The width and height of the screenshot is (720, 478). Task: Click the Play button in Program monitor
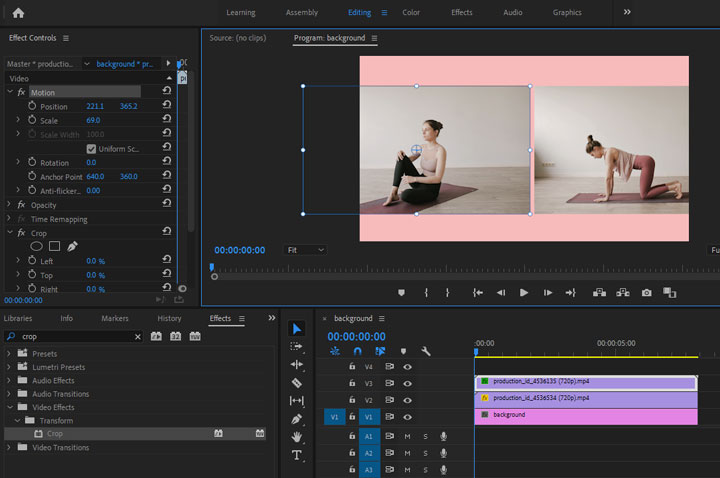click(x=524, y=293)
